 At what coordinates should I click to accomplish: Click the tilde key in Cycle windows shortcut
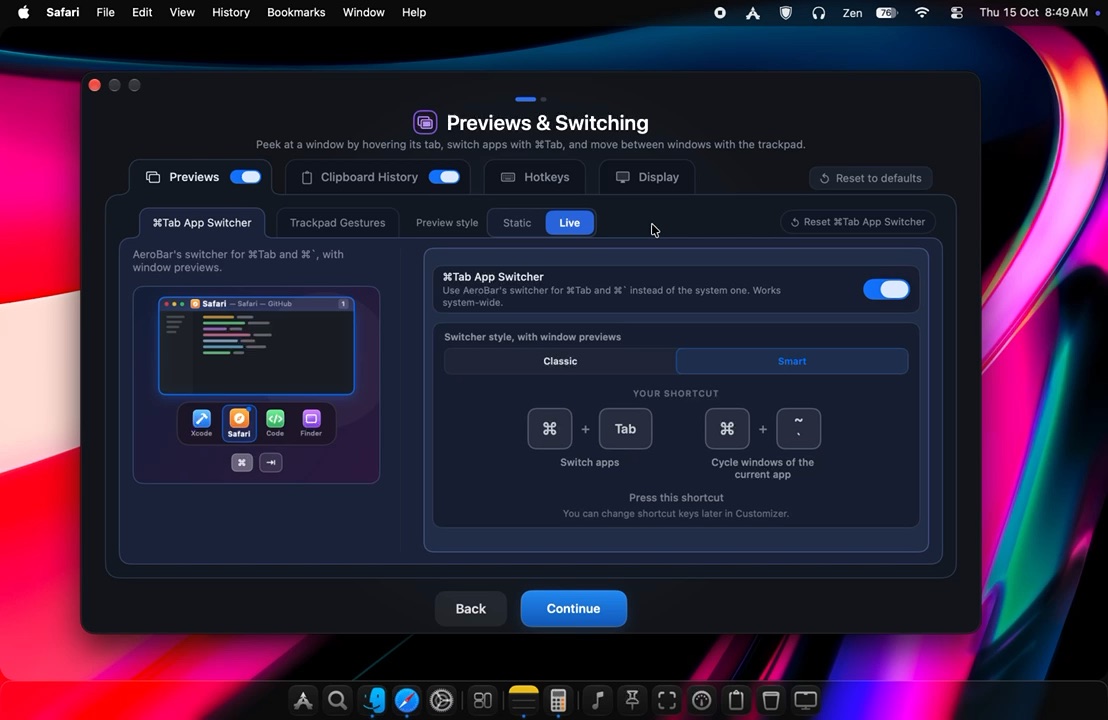(798, 429)
